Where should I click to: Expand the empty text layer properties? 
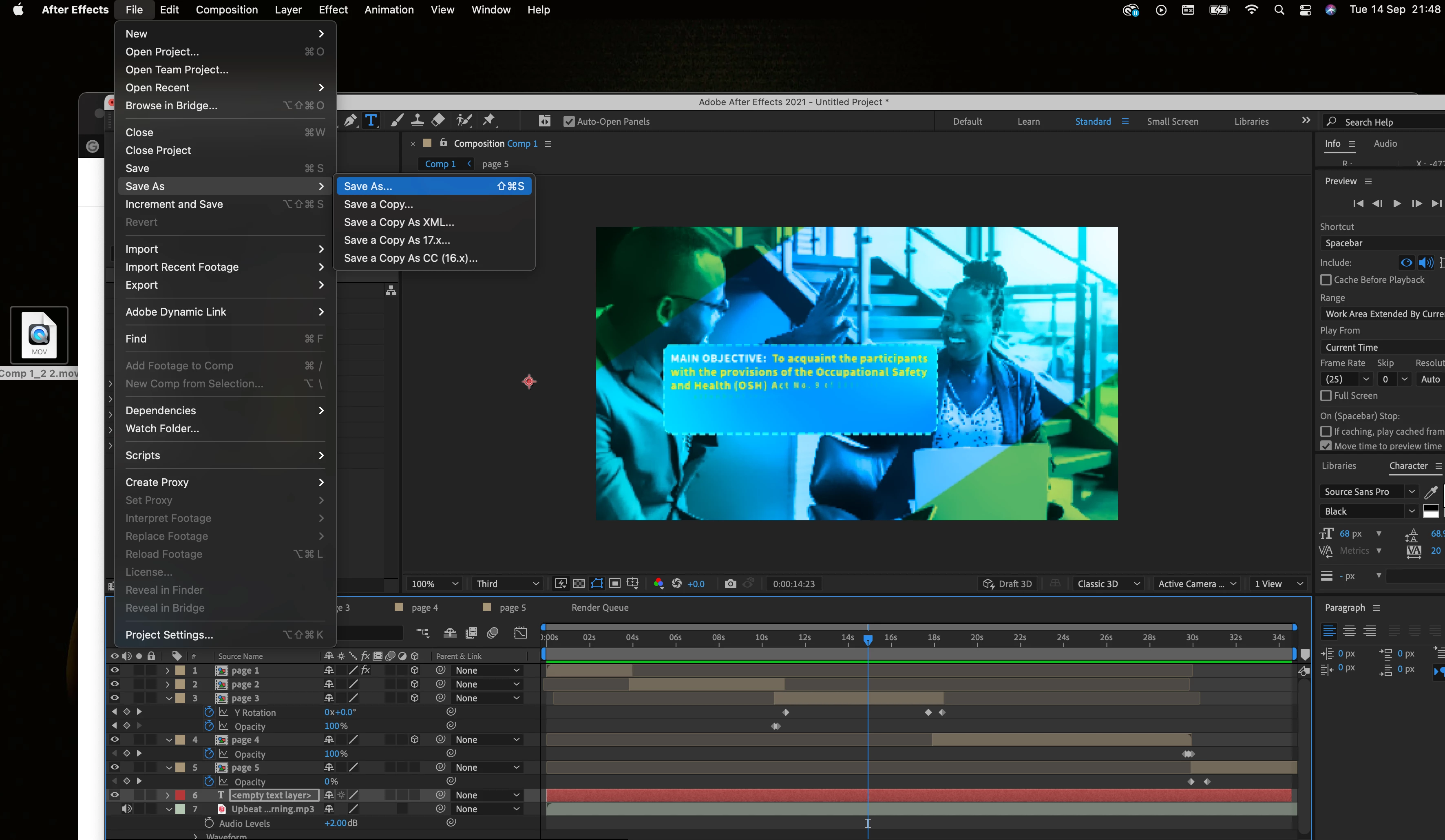168,795
